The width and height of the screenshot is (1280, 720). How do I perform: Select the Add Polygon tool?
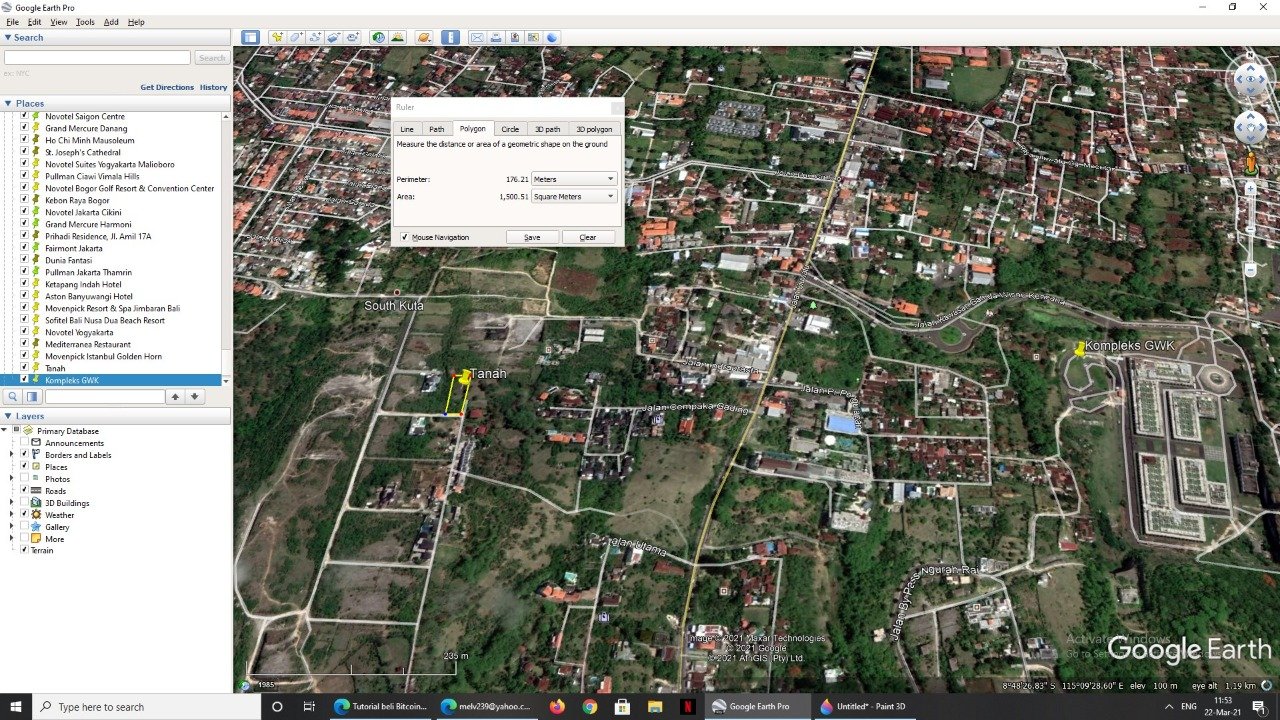click(x=296, y=37)
